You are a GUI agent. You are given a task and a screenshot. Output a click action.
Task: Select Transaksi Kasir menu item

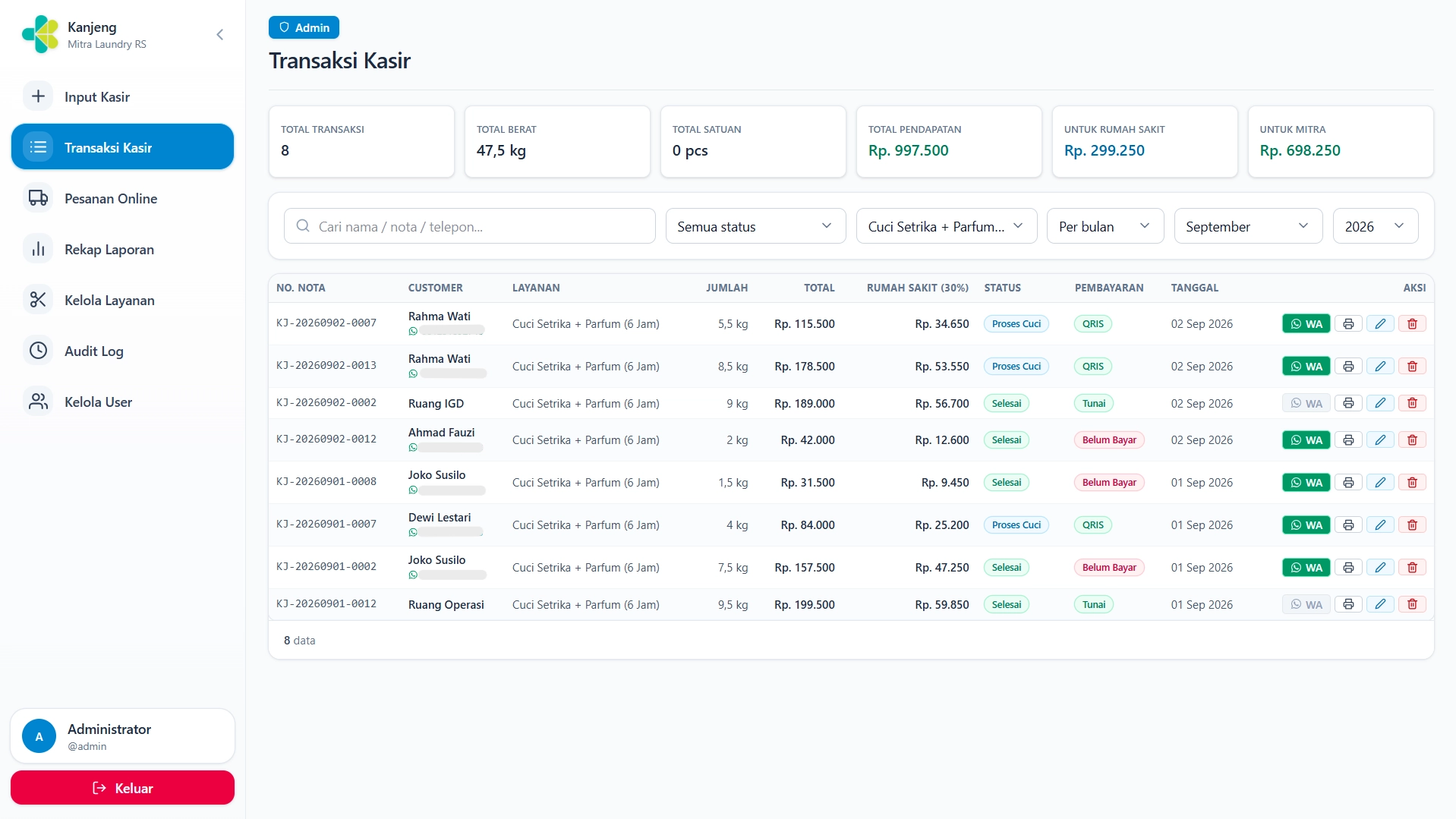point(122,146)
